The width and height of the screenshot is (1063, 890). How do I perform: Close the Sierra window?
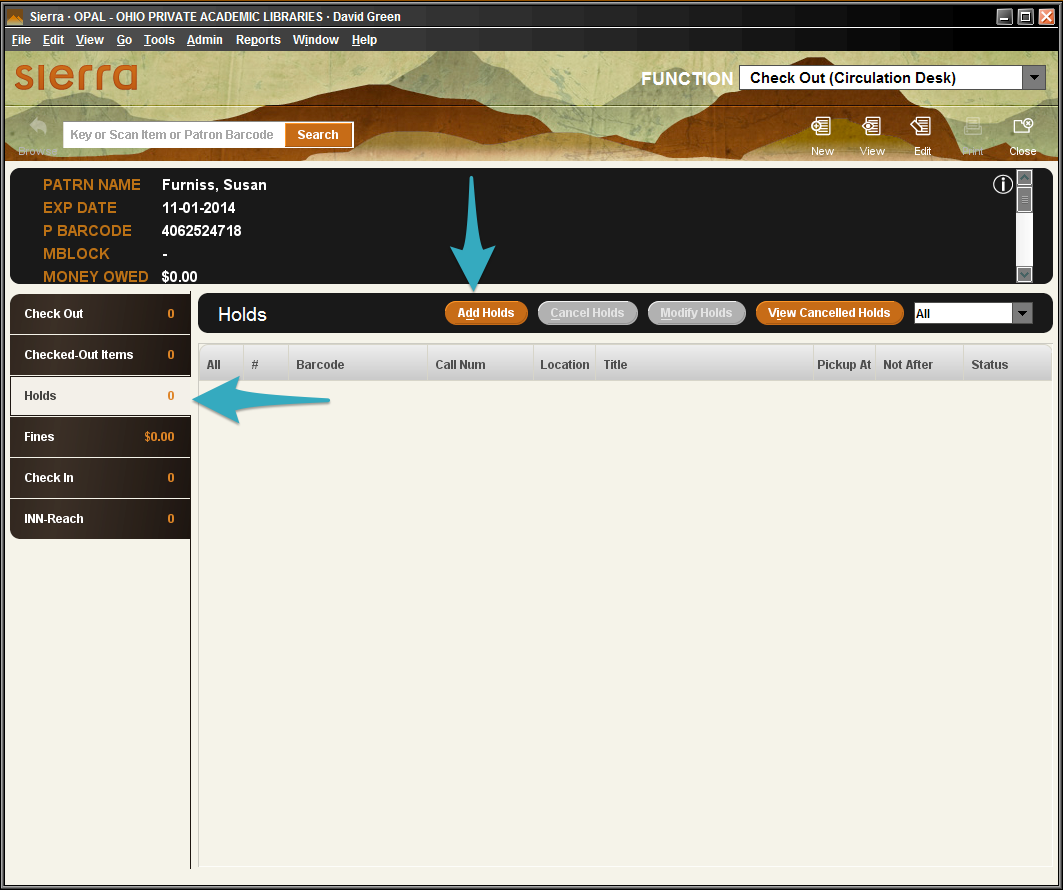pyautogui.click(x=1047, y=16)
